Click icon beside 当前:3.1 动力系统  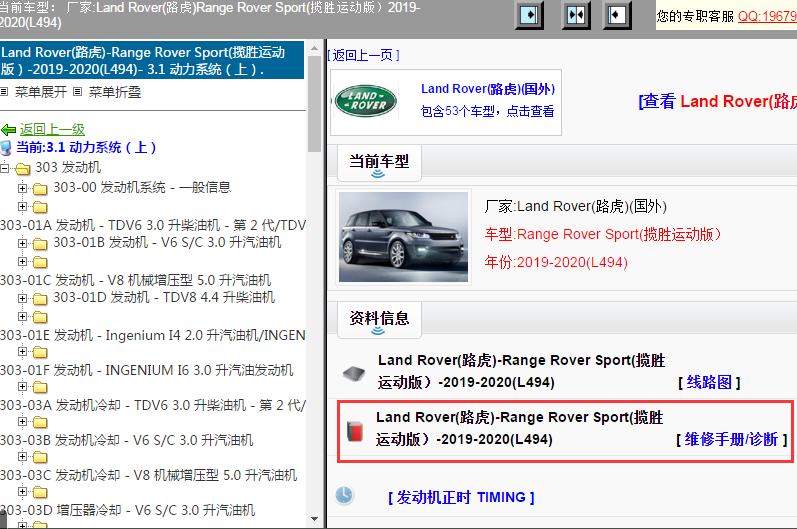6,148
